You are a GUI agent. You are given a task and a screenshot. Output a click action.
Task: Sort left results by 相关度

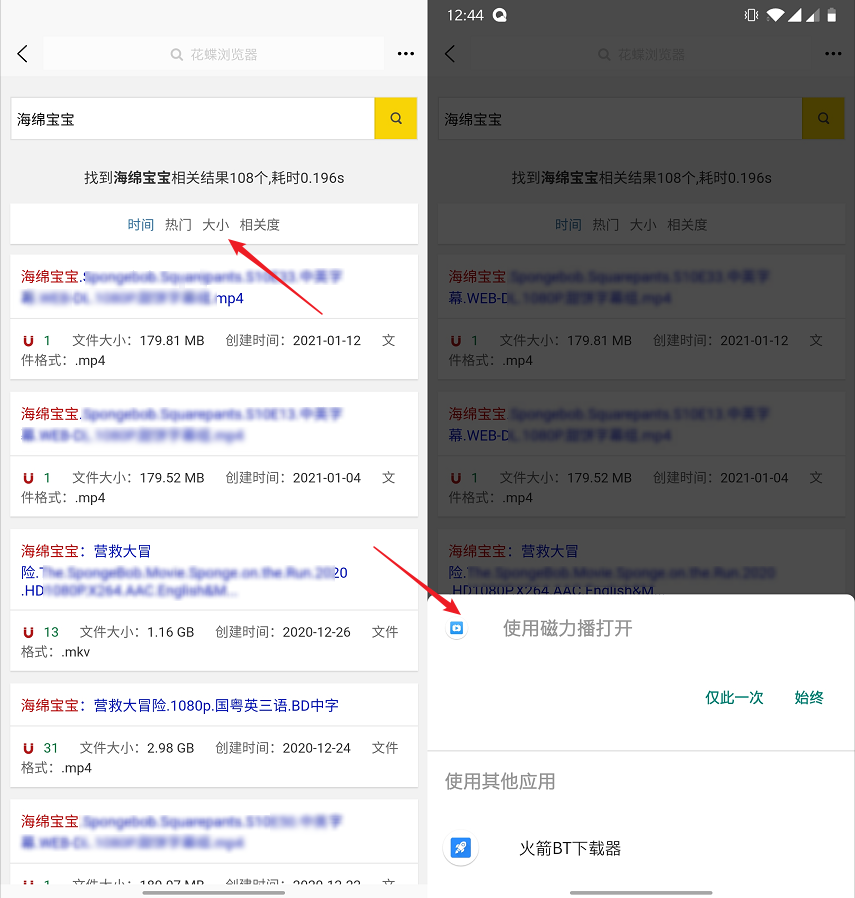coord(259,224)
